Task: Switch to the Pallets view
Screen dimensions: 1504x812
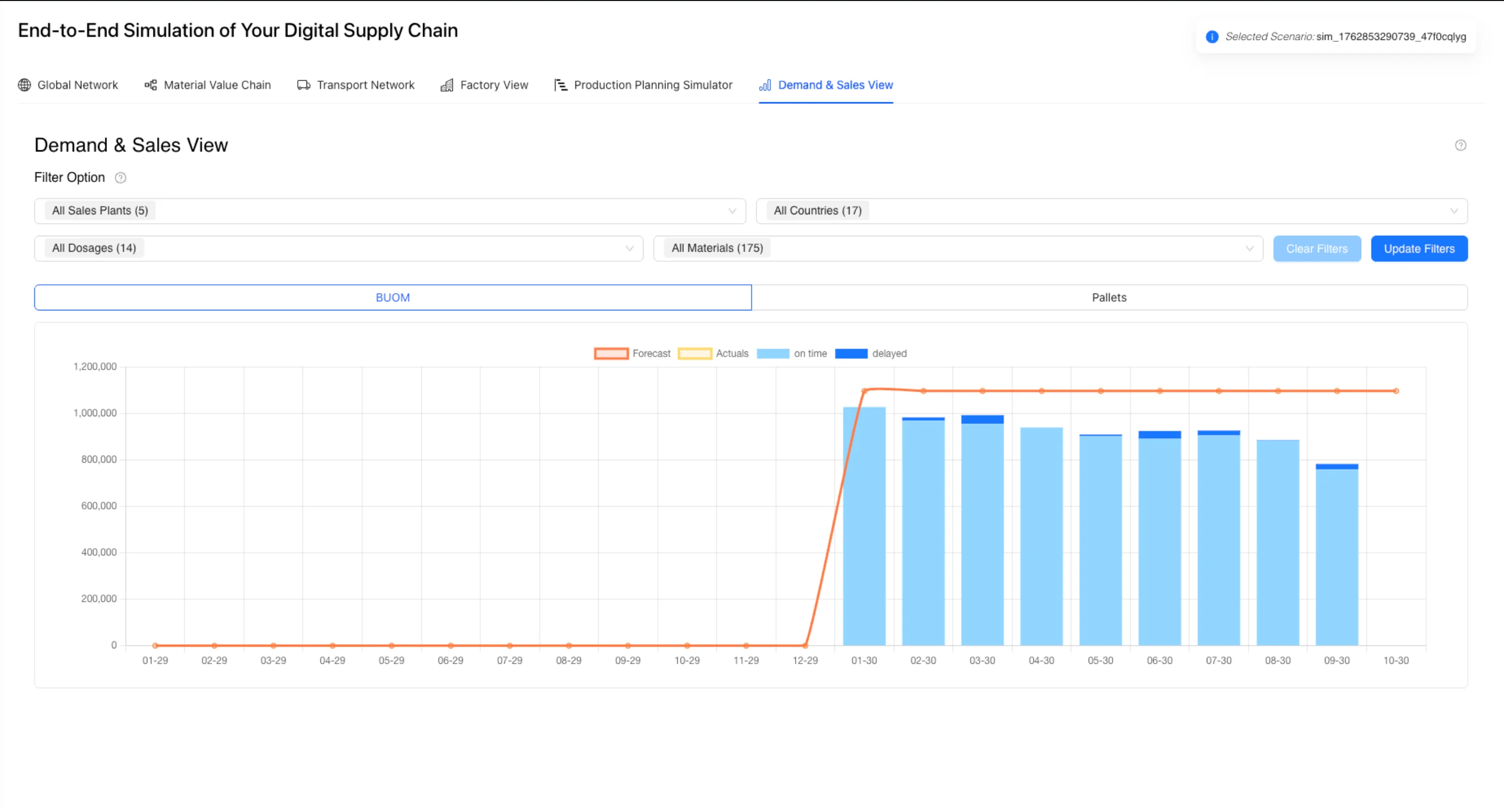Action: pos(1109,297)
